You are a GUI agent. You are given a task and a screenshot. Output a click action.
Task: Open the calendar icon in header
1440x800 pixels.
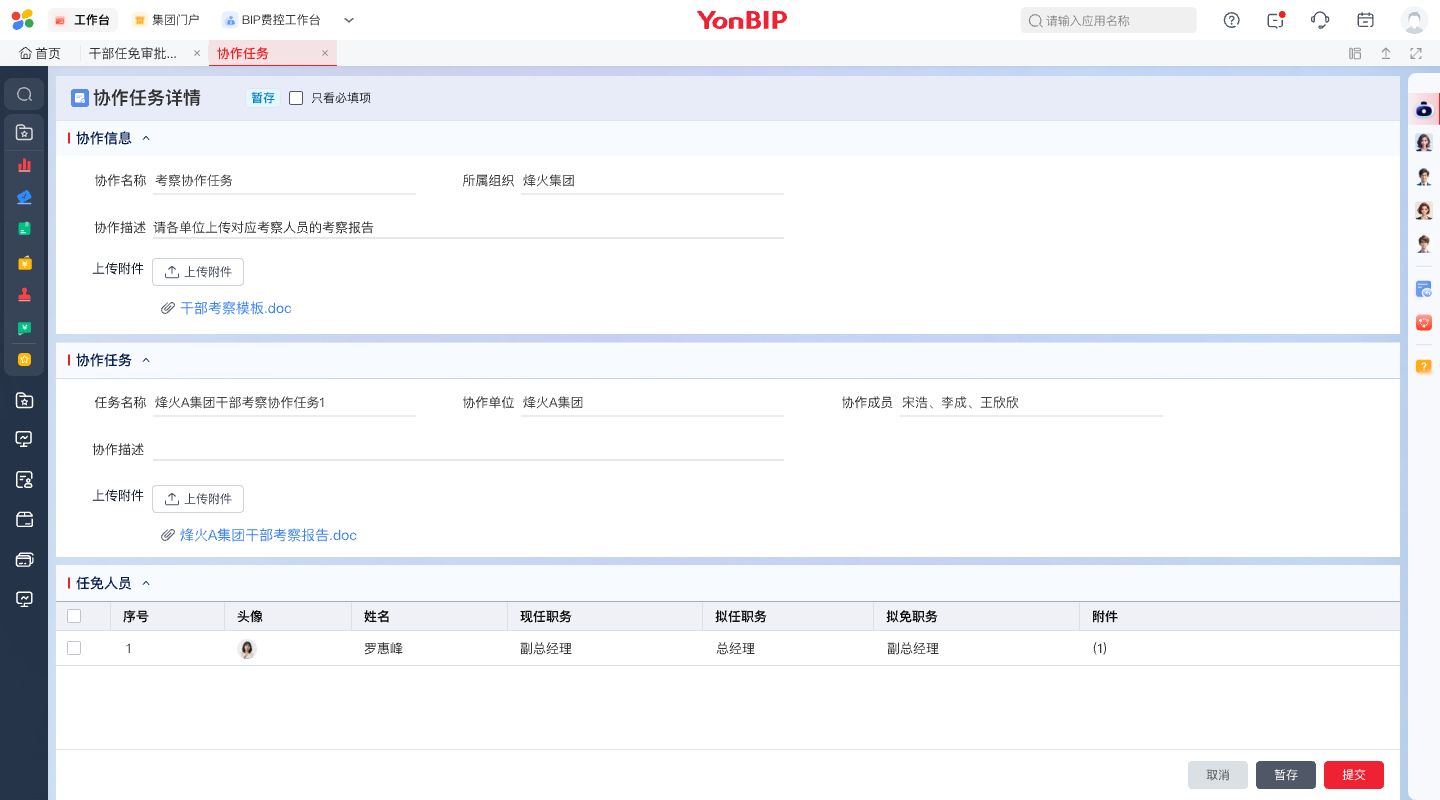[1365, 20]
